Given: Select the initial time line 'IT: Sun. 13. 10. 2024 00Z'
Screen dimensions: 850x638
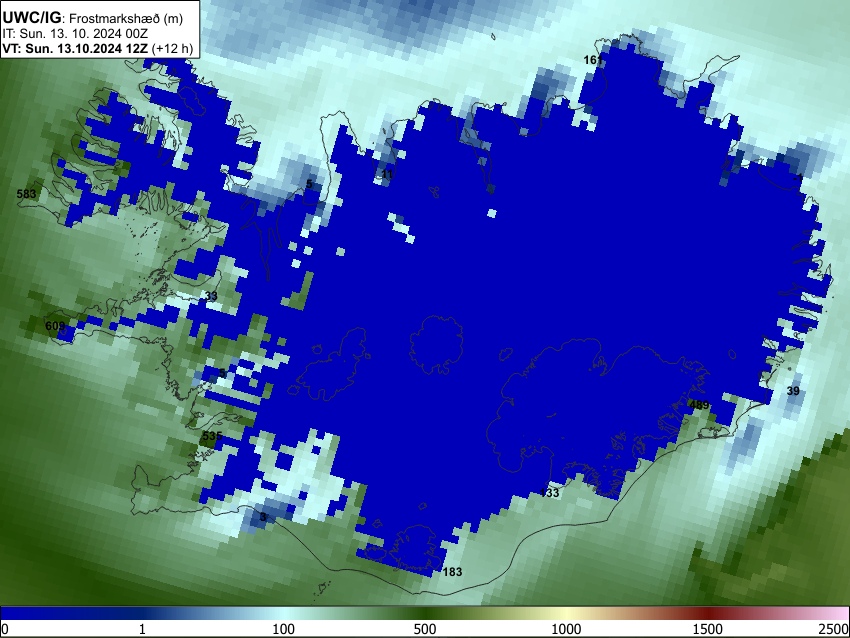Looking at the screenshot, I should pyautogui.click(x=75, y=34).
